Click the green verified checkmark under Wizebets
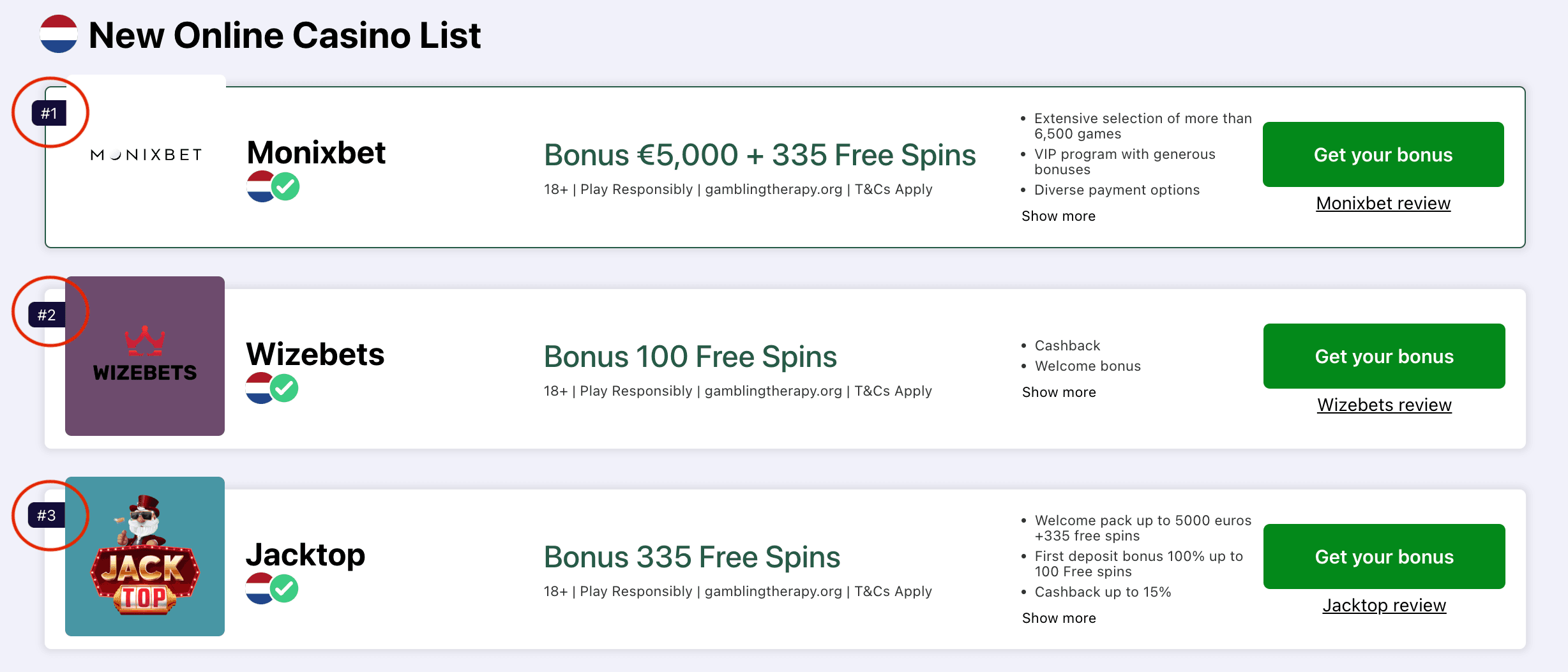The image size is (1568, 672). point(285,388)
